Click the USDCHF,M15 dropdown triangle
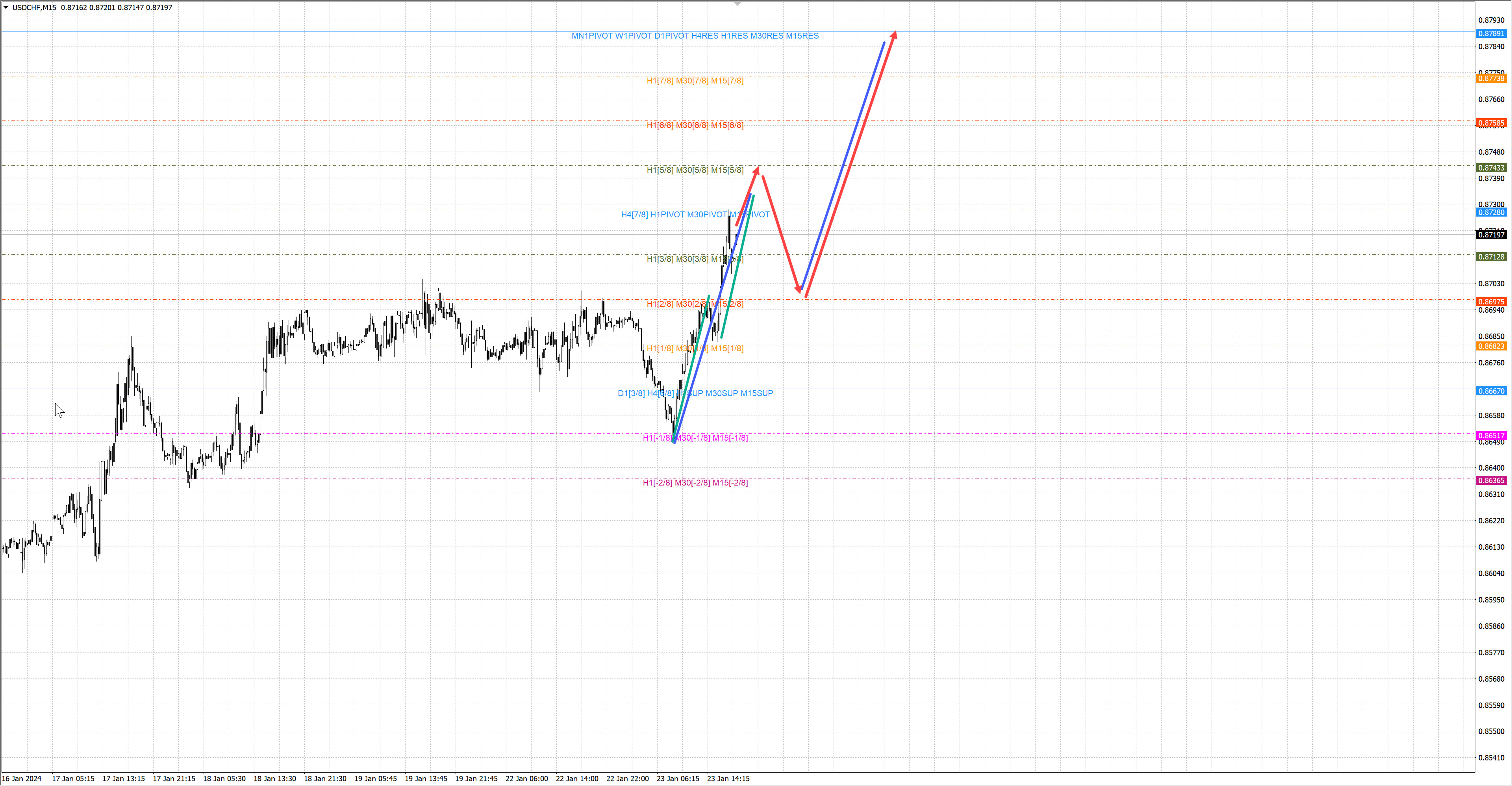This screenshot has height=786, width=1512. click(x=6, y=7)
